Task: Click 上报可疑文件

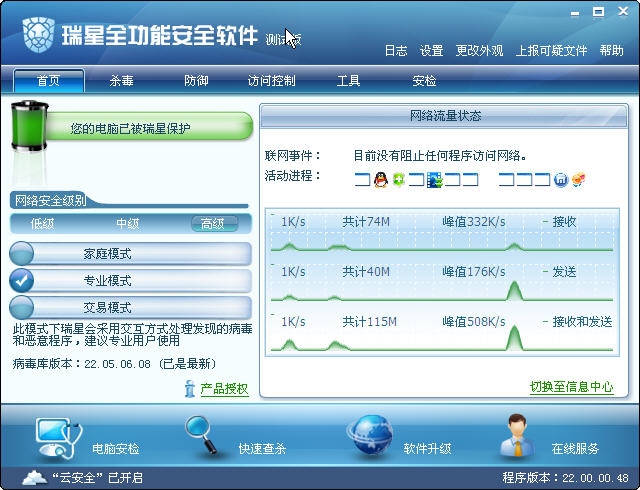Action: [551, 51]
